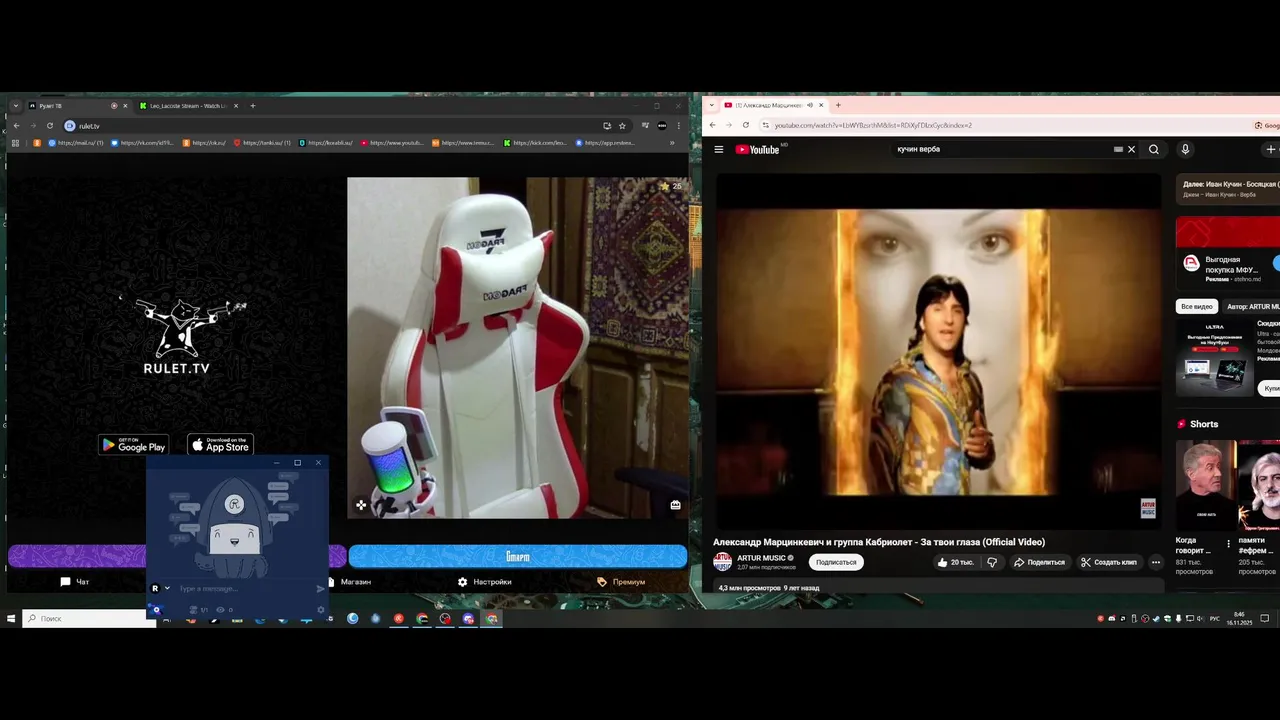Viewport: 1280px width, 720px height.
Task: Open Настройки in the Rulet.tv bottom menu
Action: (x=485, y=581)
